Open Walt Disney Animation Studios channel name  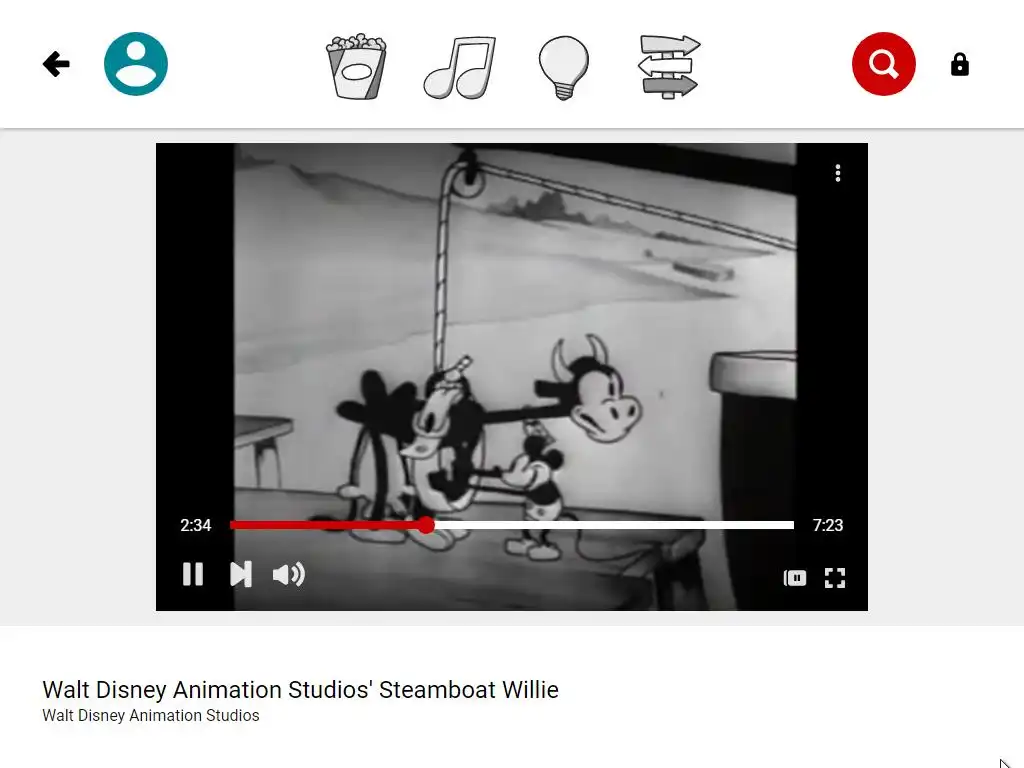point(151,716)
